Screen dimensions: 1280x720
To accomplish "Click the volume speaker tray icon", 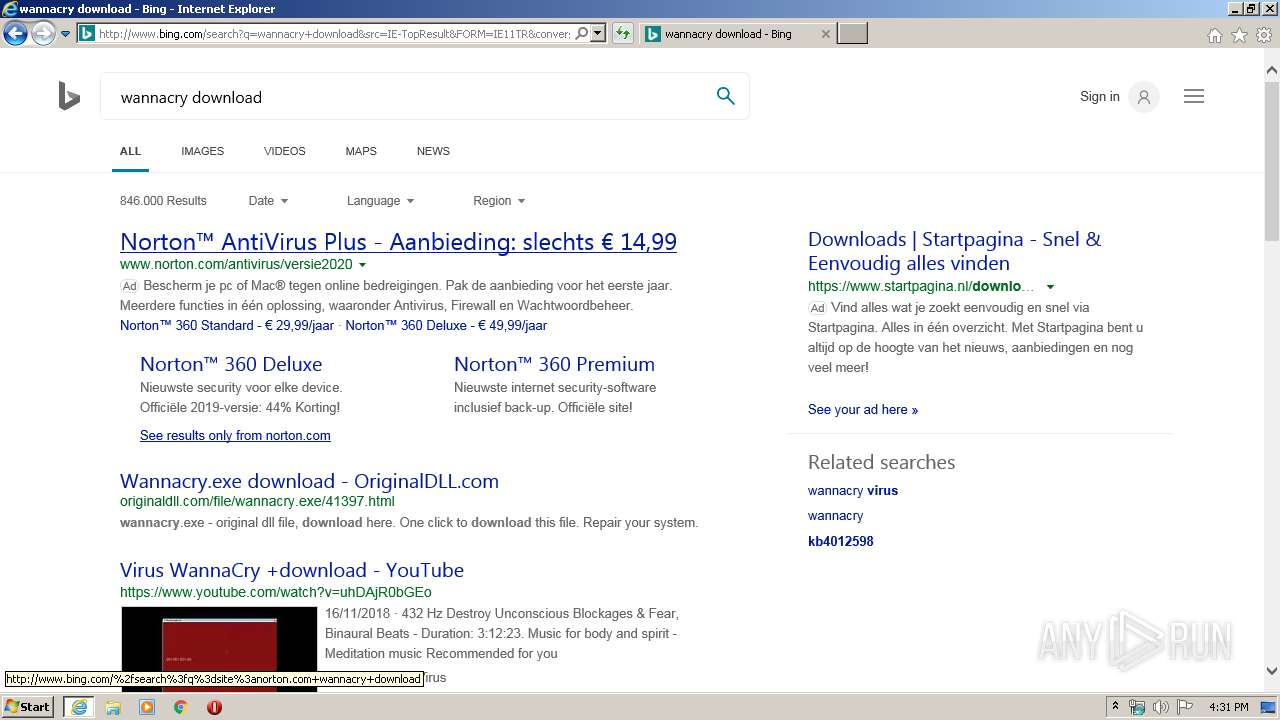I will point(1161,707).
